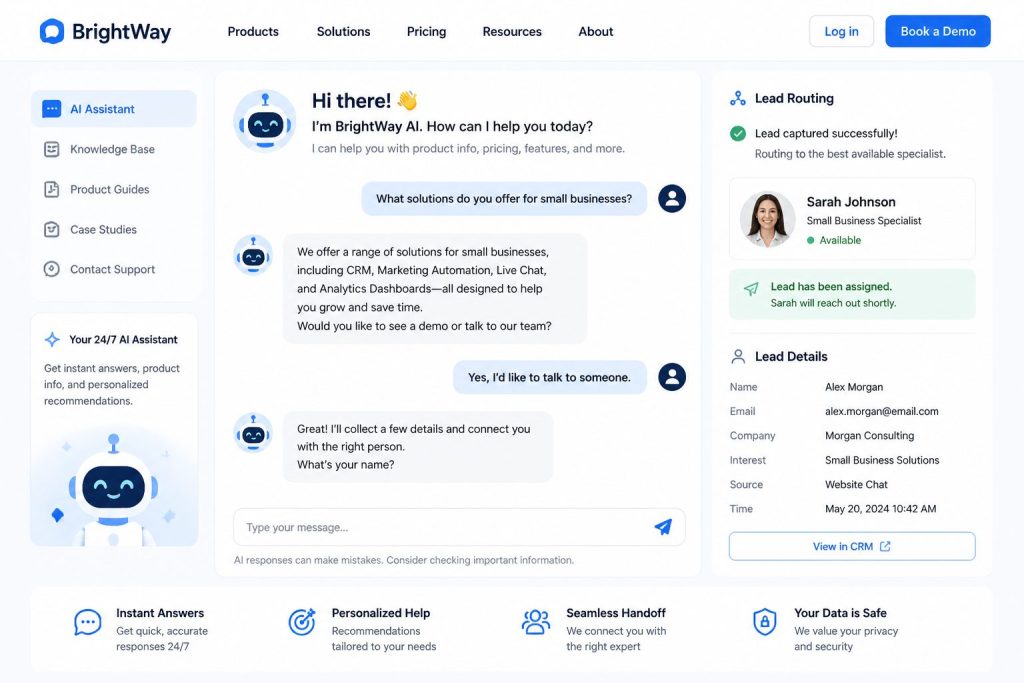Click the Seamless Handoff people icon

[x=536, y=622]
